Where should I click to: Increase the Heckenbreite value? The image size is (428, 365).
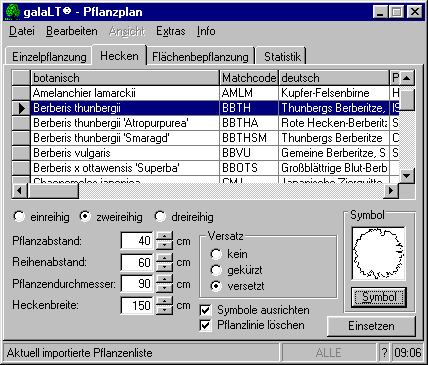click(164, 301)
